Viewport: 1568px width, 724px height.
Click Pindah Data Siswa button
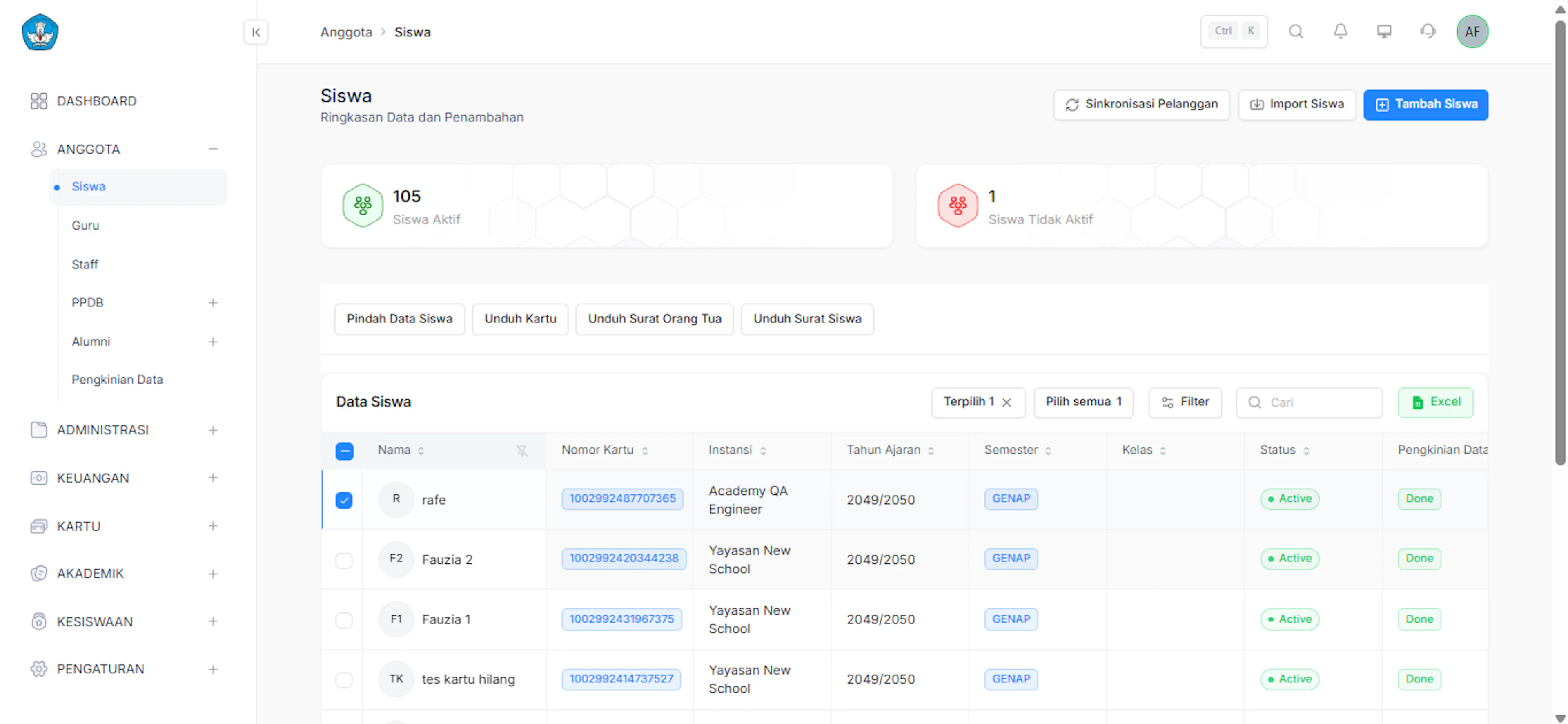(x=400, y=319)
